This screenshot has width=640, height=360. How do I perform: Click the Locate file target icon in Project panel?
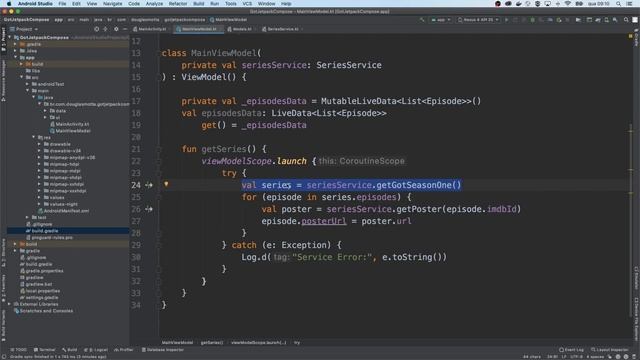click(97, 29)
